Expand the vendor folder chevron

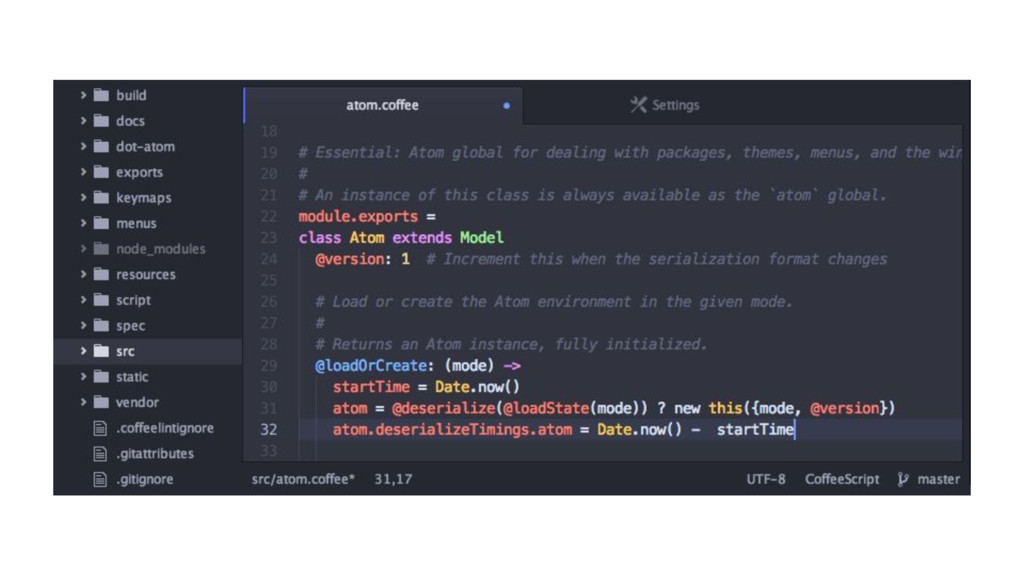84,402
